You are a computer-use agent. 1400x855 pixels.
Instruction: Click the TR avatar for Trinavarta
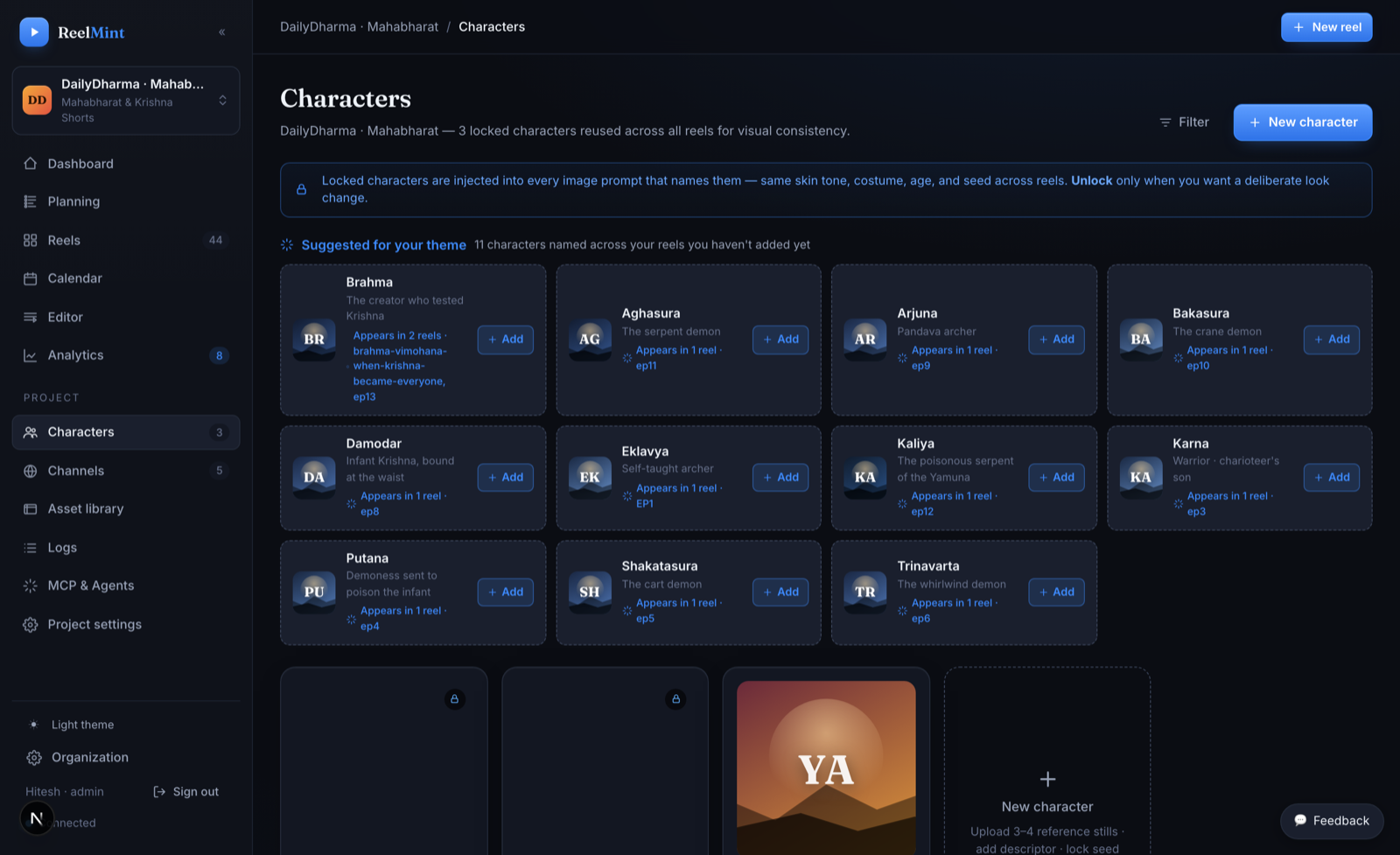tap(865, 592)
